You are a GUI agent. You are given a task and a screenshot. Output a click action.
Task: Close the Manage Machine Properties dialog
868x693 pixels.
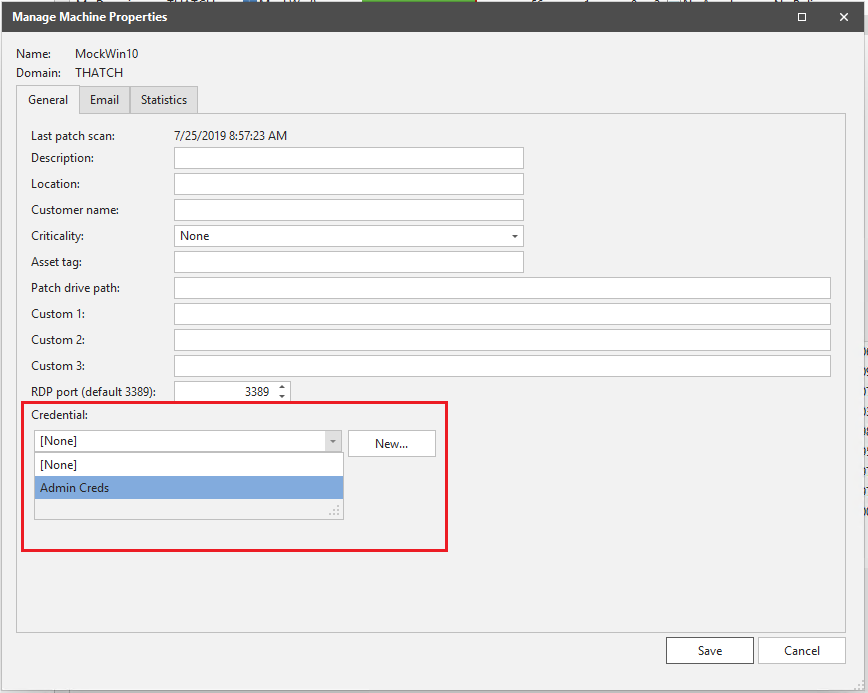click(x=844, y=17)
